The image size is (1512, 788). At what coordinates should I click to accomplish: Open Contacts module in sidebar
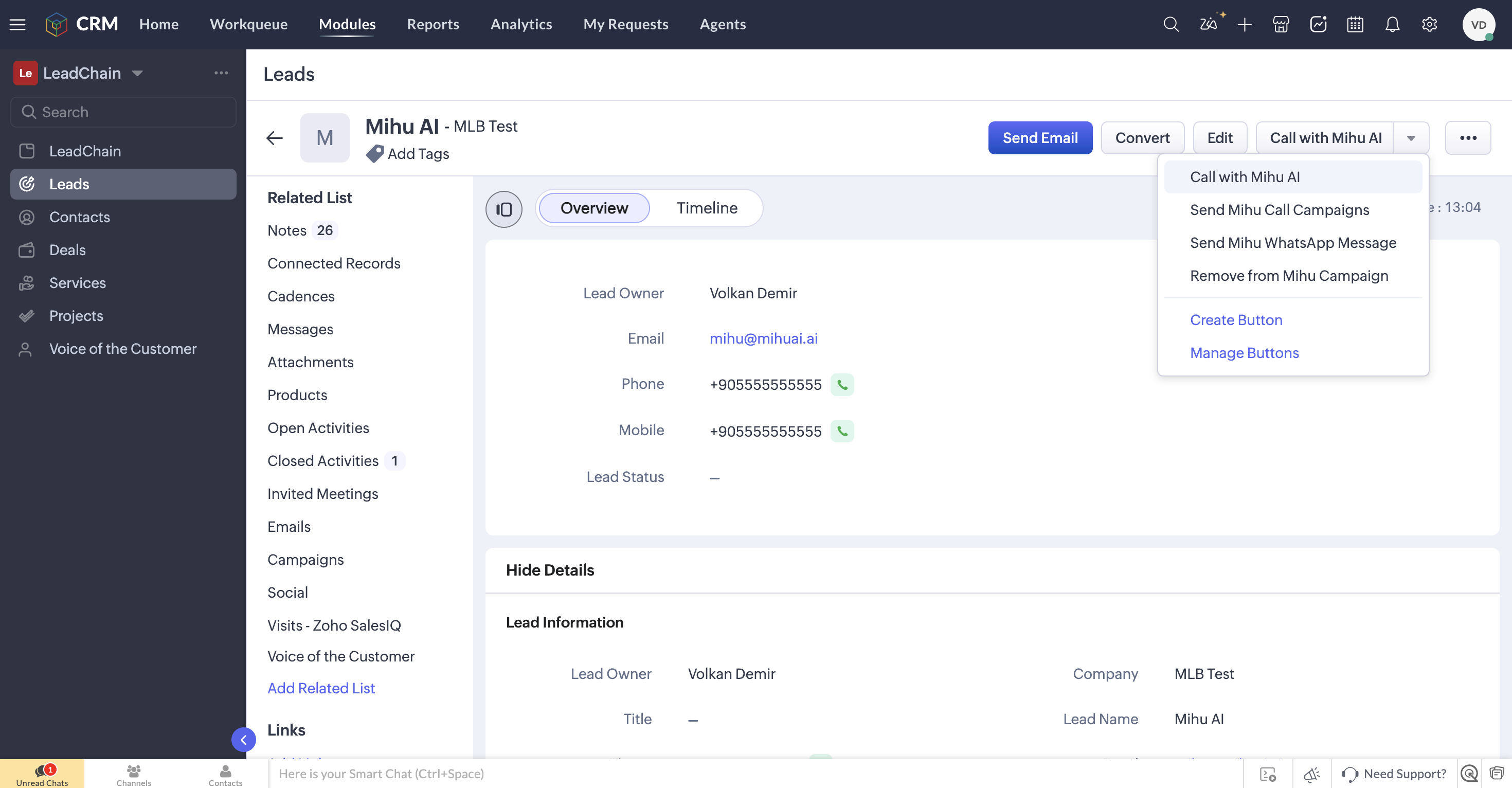(123, 217)
